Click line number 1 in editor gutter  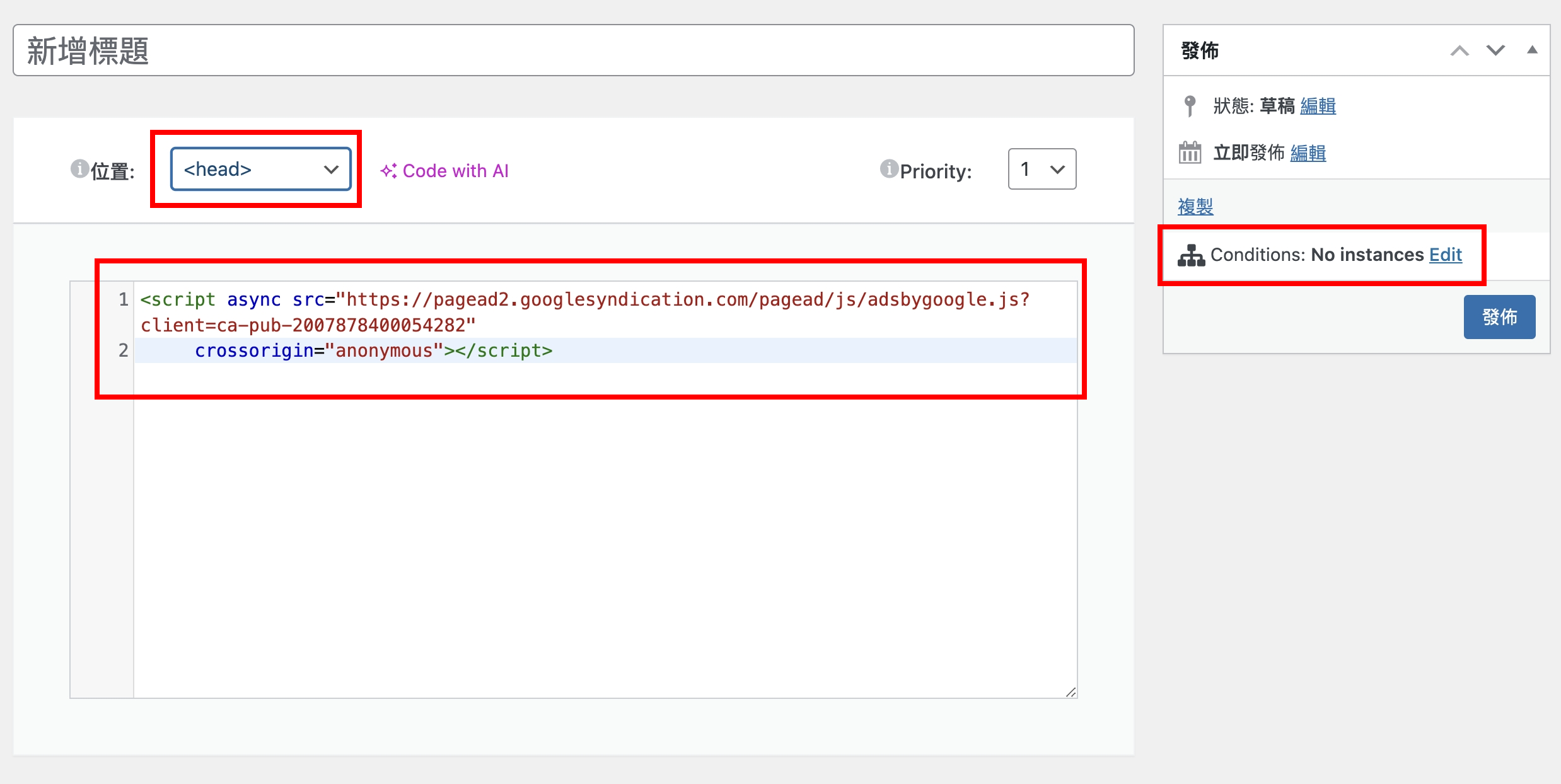(123, 299)
